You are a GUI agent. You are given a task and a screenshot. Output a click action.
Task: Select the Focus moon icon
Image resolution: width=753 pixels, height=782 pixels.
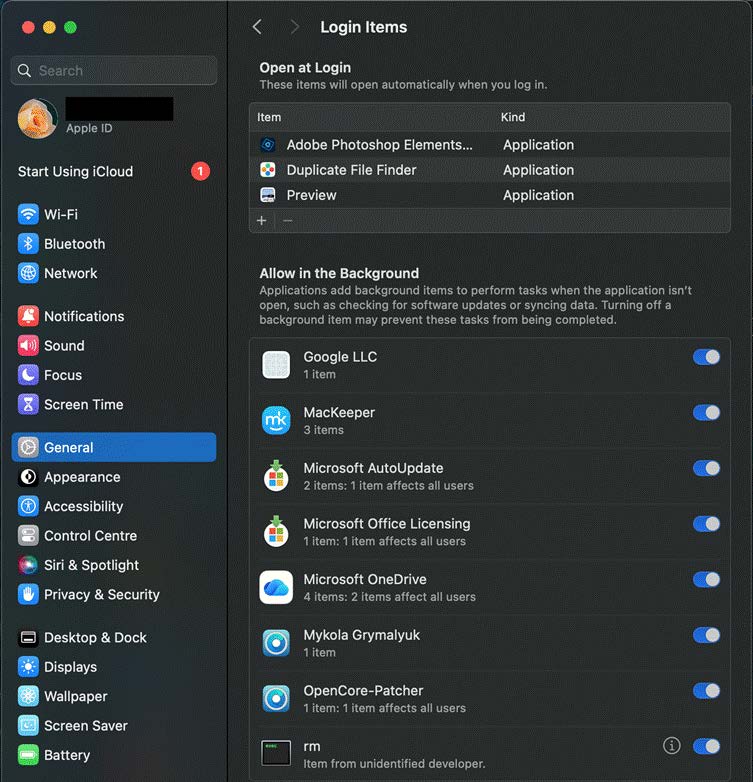coord(28,375)
